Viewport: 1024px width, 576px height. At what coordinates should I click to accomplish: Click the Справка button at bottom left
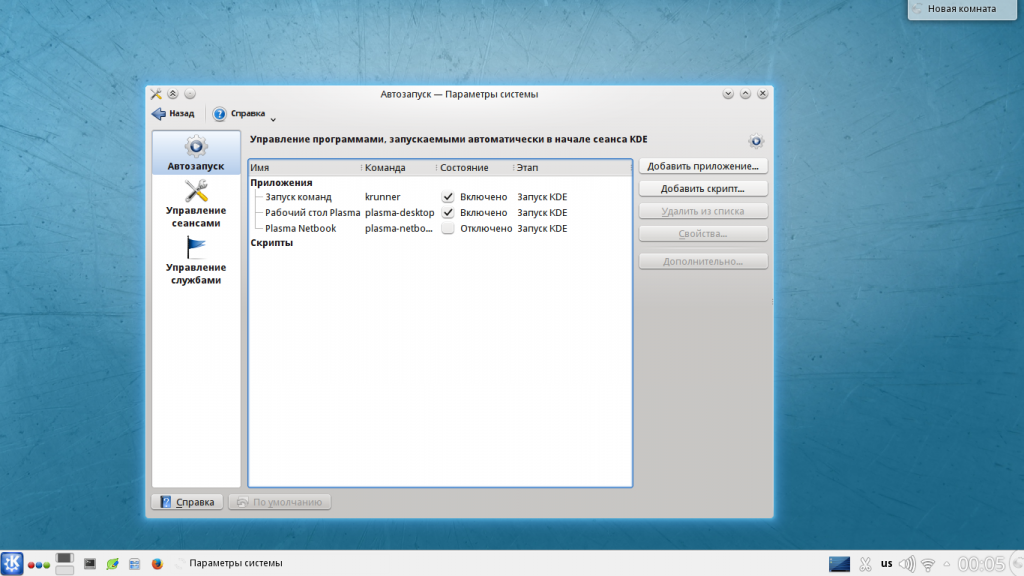tap(187, 502)
